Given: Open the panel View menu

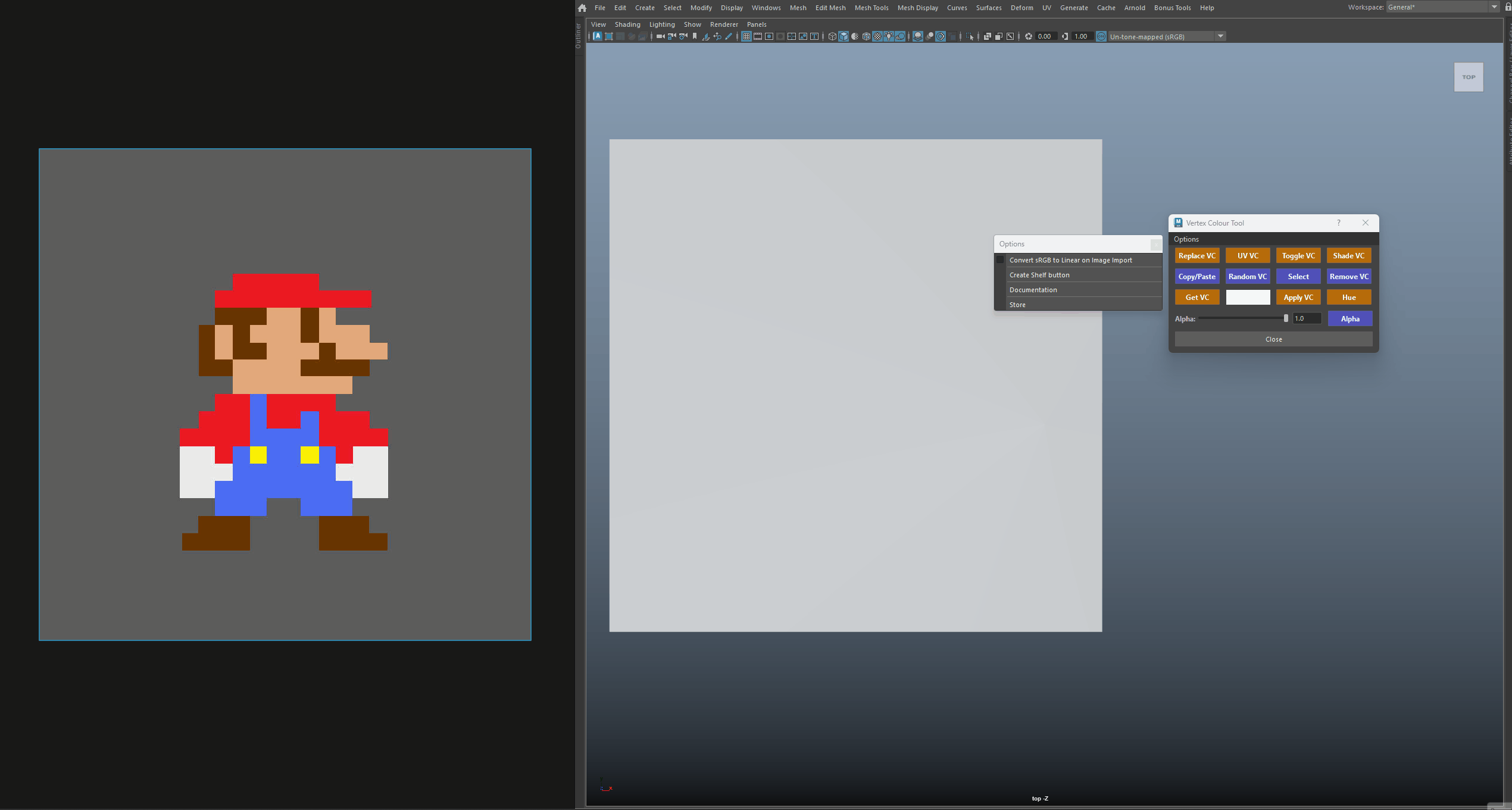Looking at the screenshot, I should click(x=598, y=24).
